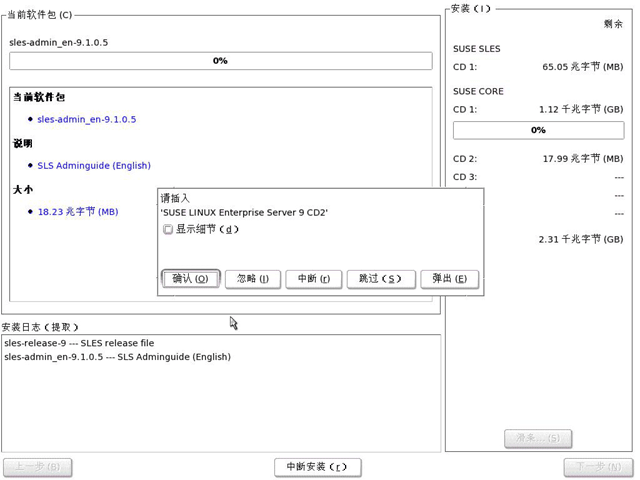Advance using 下一步 (N) button
The width and height of the screenshot is (640, 480).
pos(598,467)
